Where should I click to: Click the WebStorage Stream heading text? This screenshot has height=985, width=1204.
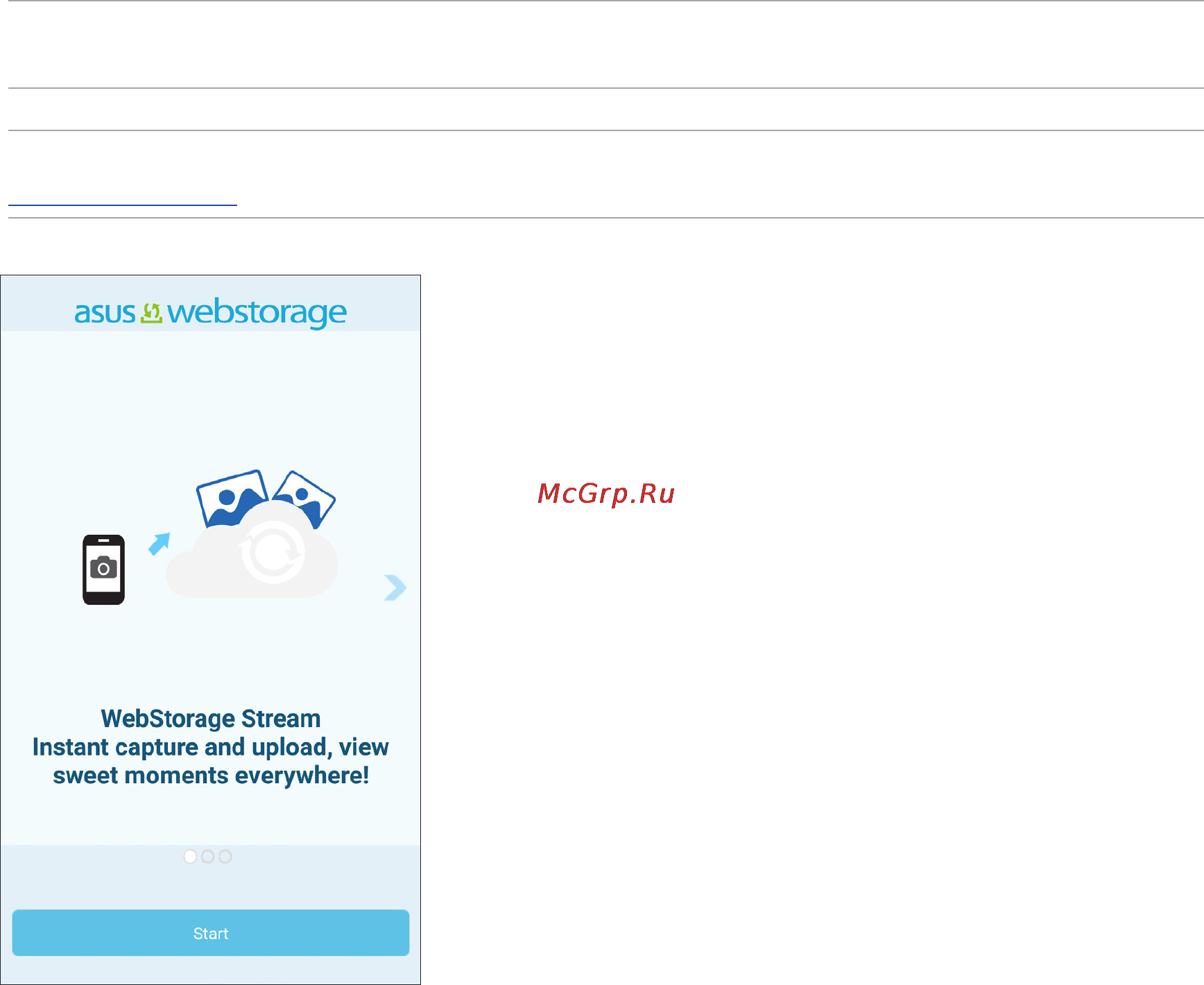pyautogui.click(x=211, y=719)
